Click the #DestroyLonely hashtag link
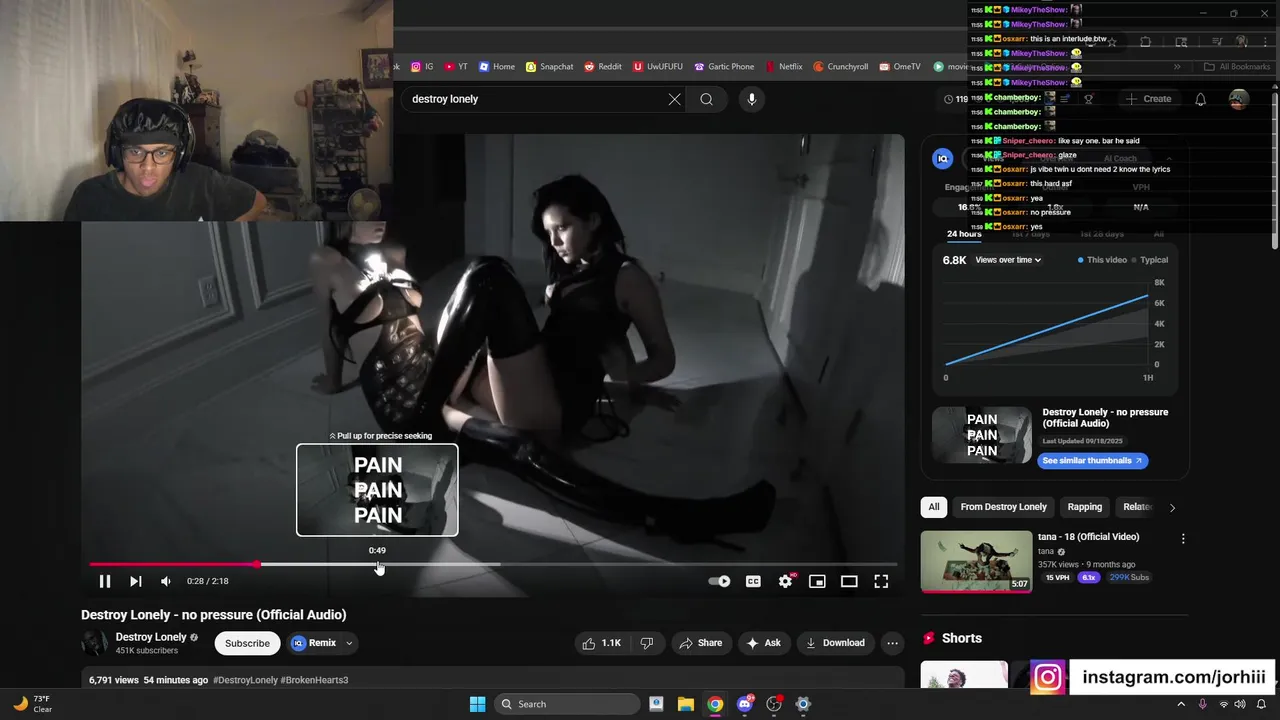This screenshot has width=1280, height=720. coord(245,680)
